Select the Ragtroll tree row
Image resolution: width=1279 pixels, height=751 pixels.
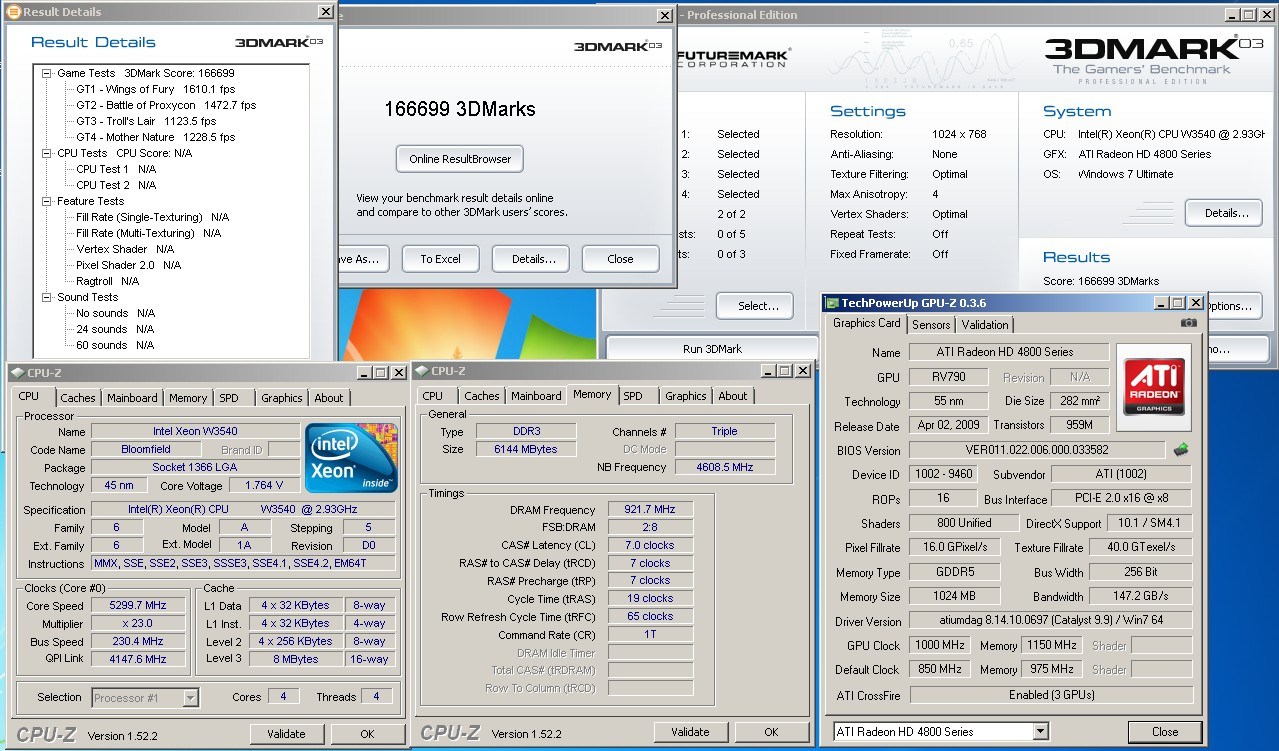tap(108, 281)
